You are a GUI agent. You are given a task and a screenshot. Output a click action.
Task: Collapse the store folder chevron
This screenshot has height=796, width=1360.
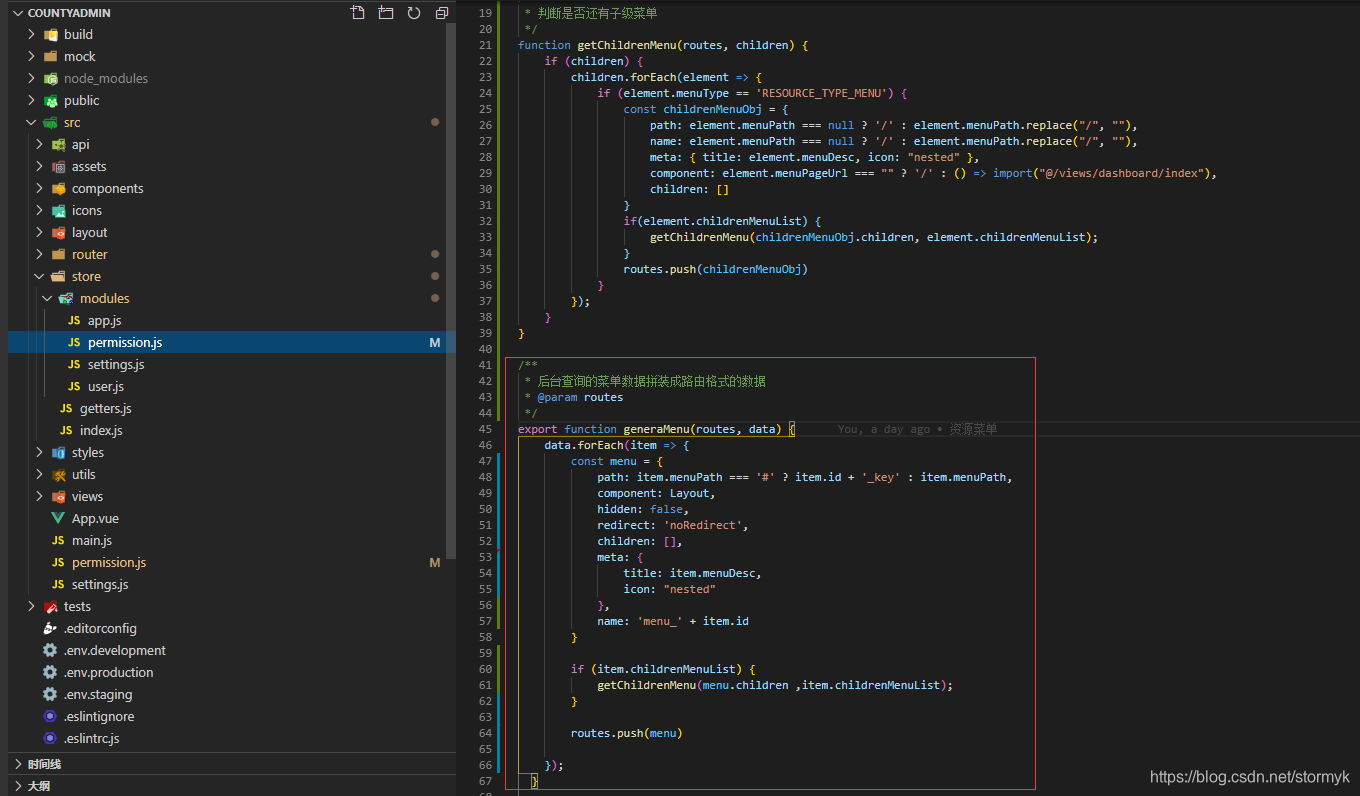click(x=40, y=276)
